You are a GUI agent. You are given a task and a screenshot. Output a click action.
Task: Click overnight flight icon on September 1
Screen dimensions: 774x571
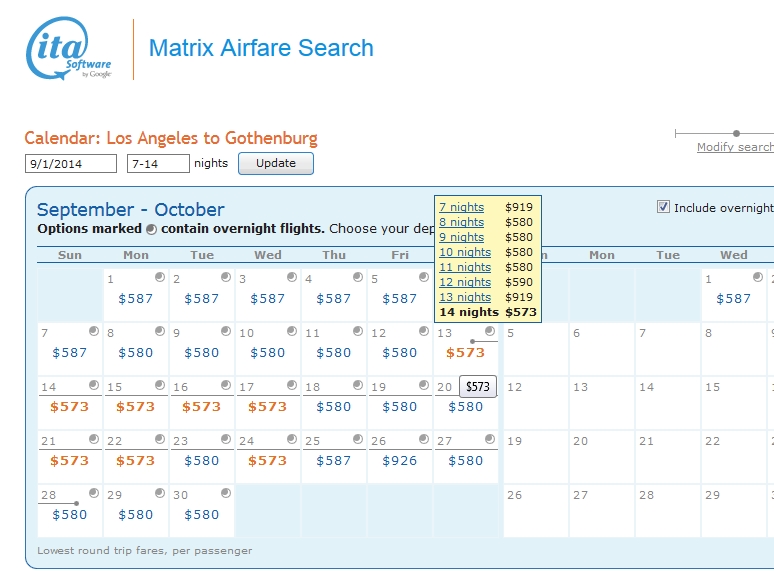click(160, 277)
